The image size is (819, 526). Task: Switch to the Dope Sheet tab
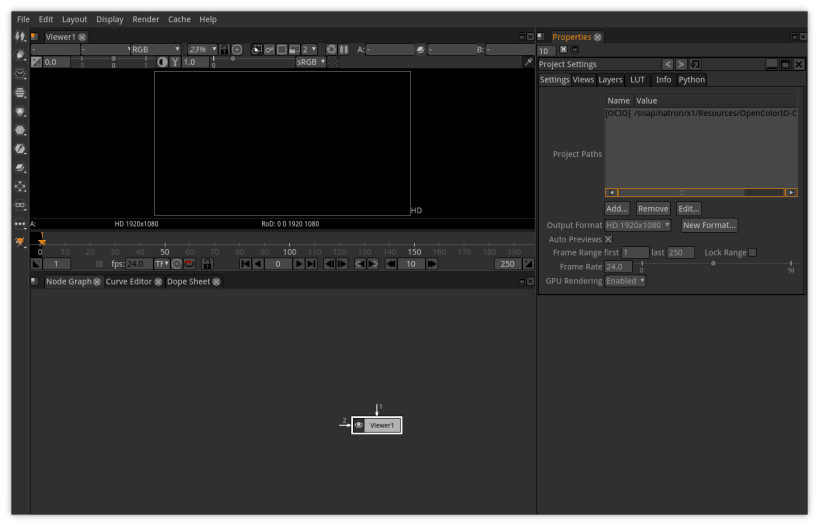tap(188, 282)
